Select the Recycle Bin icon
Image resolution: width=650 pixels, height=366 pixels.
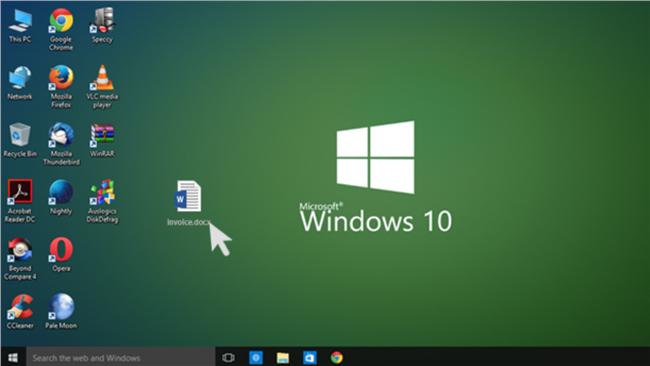point(19,140)
